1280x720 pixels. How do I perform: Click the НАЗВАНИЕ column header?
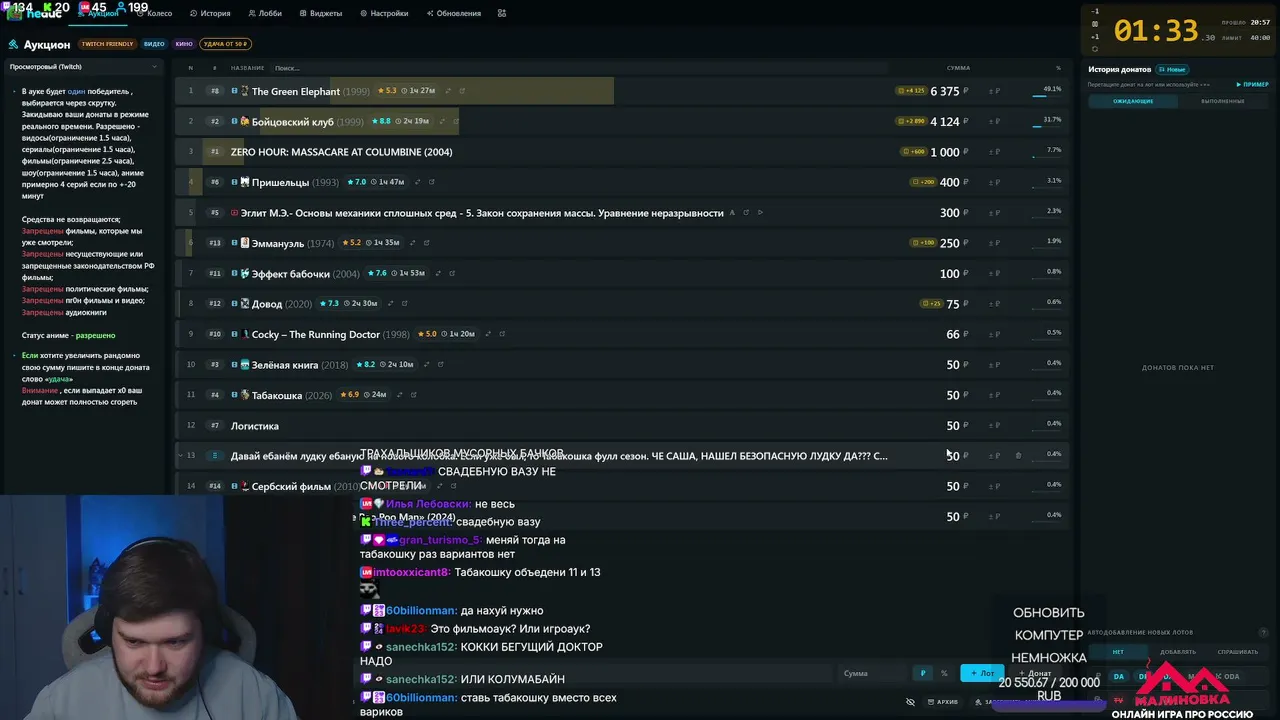point(247,68)
